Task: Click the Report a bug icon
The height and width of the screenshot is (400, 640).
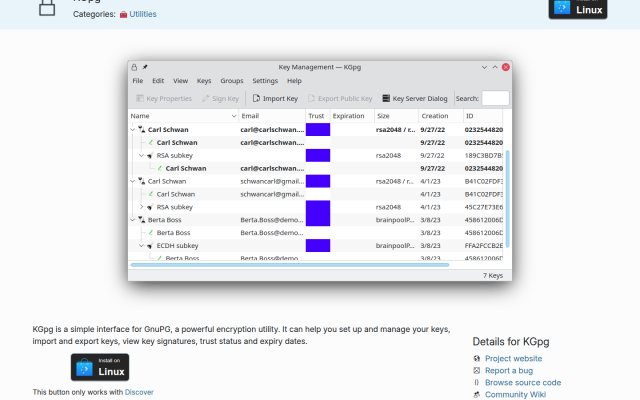Action: [476, 371]
